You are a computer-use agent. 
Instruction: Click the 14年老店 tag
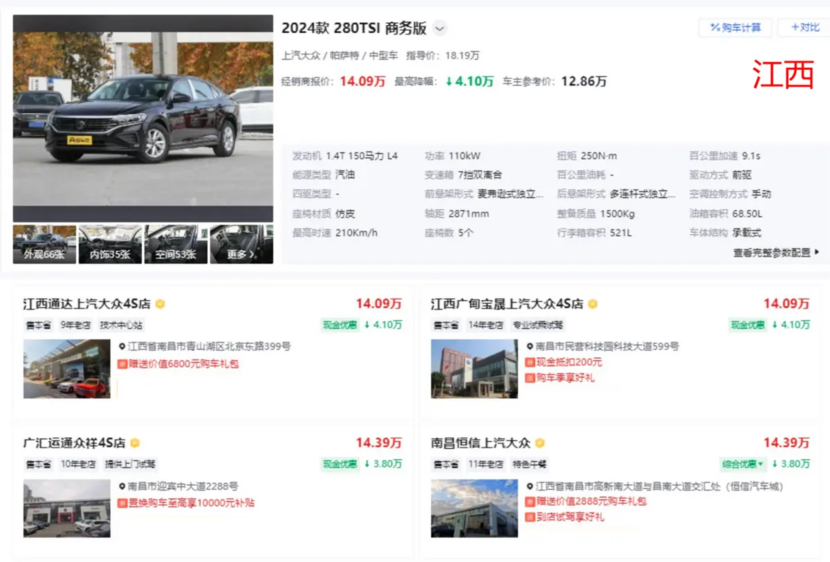(x=485, y=325)
